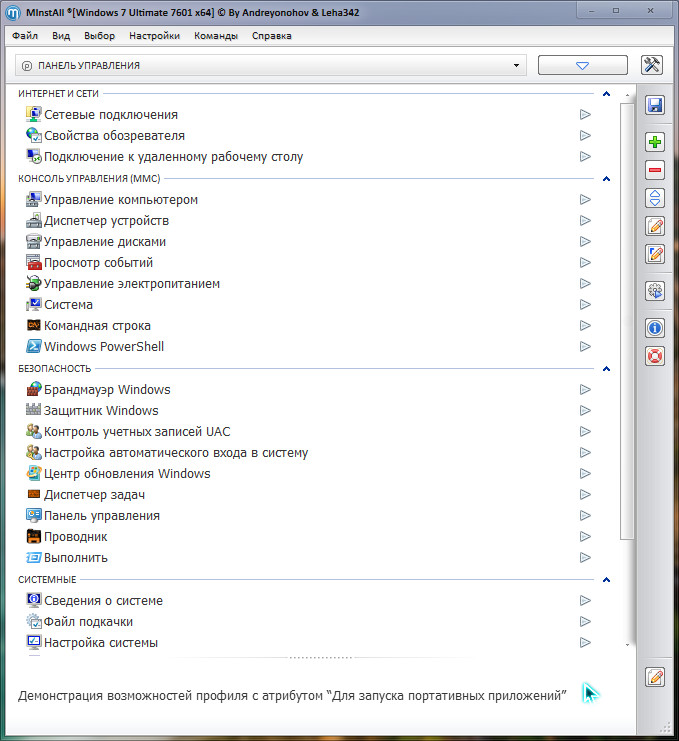This screenshot has height=741, width=679.
Task: Collapse the ИНТЕРНЕТ И СЕТИ group
Action: (x=607, y=94)
